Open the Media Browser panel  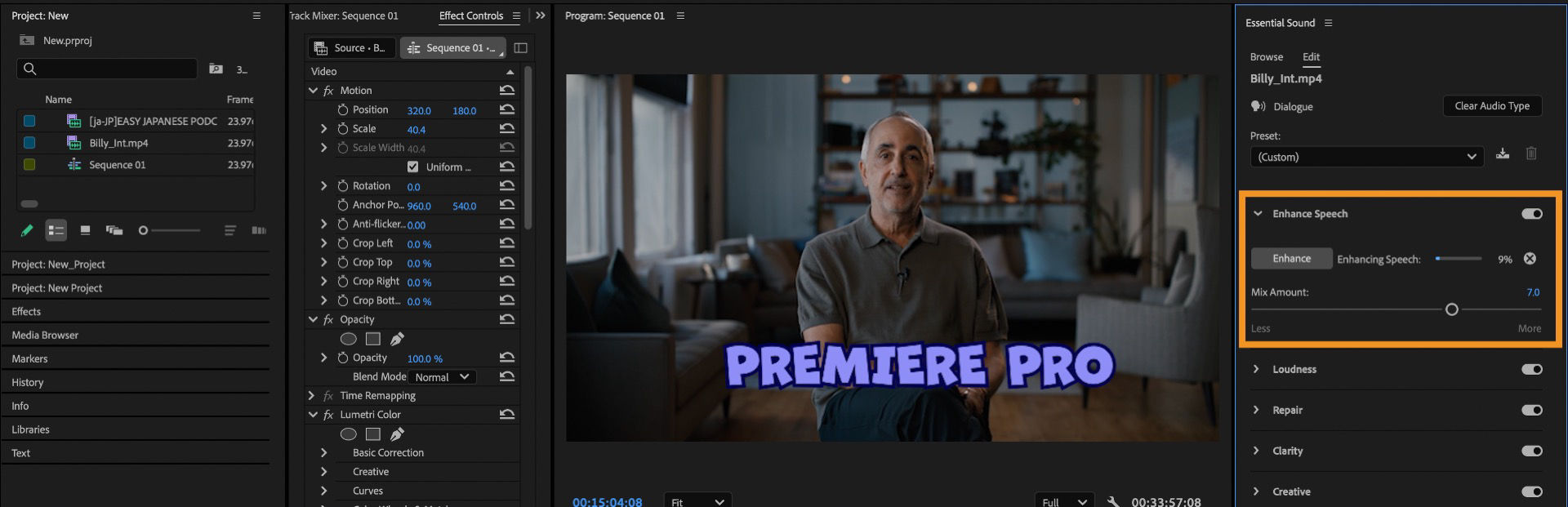point(45,335)
